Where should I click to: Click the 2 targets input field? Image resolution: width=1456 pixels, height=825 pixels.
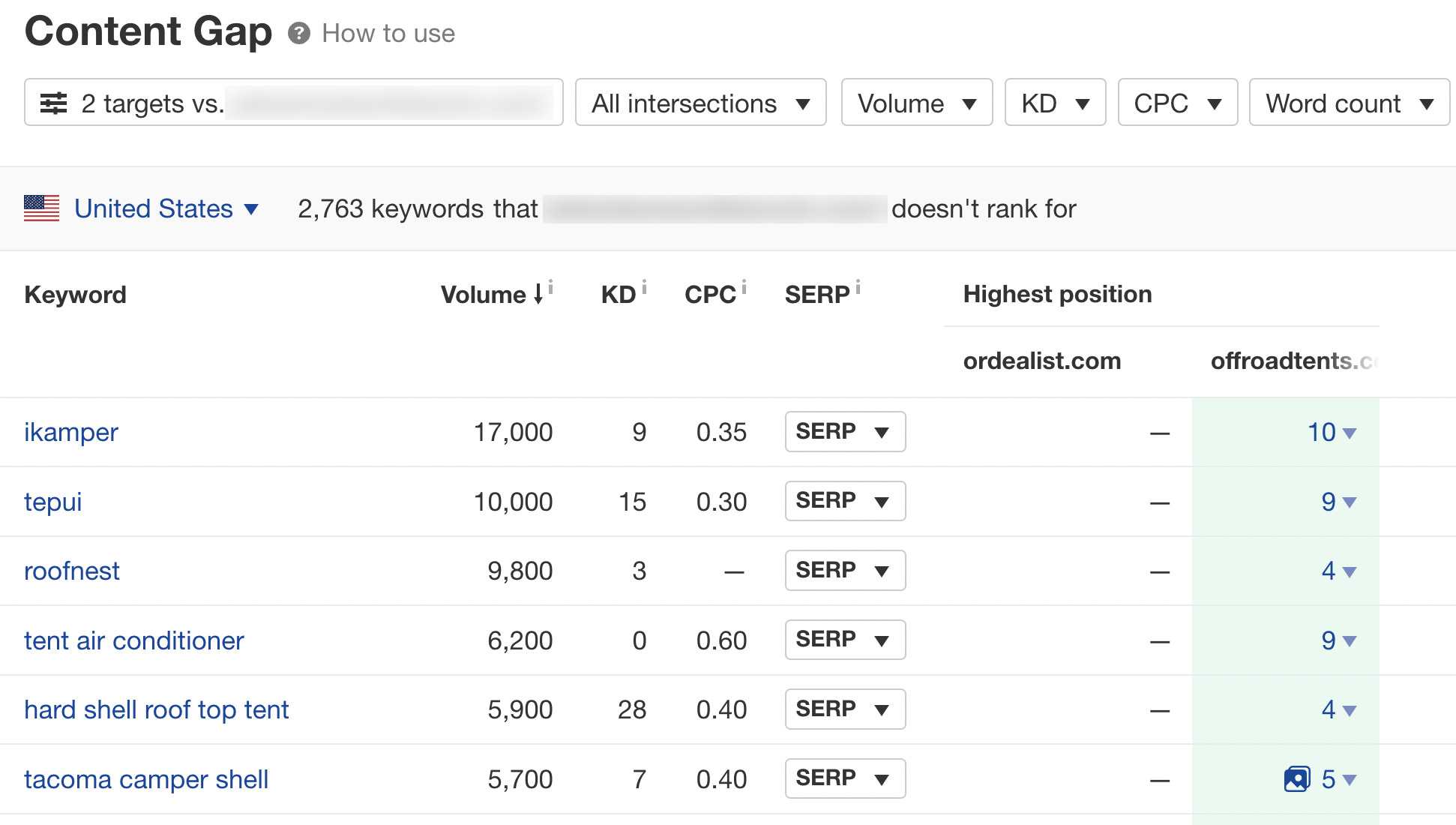295,102
